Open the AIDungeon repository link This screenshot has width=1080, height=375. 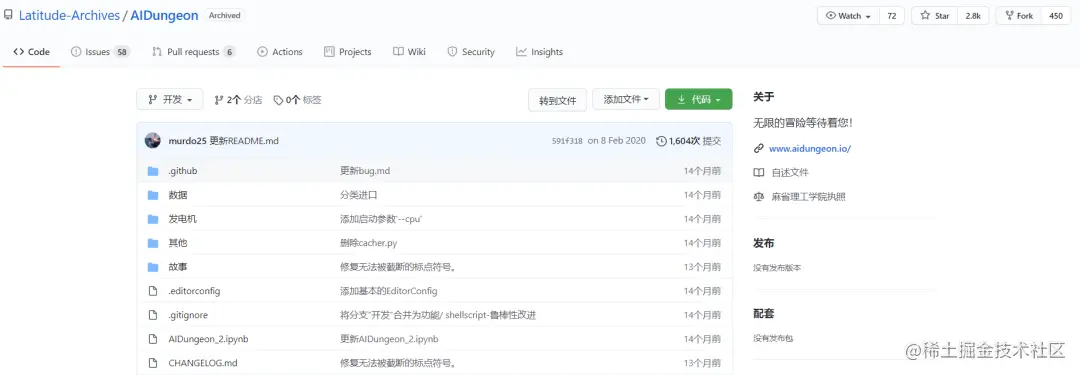pos(165,15)
